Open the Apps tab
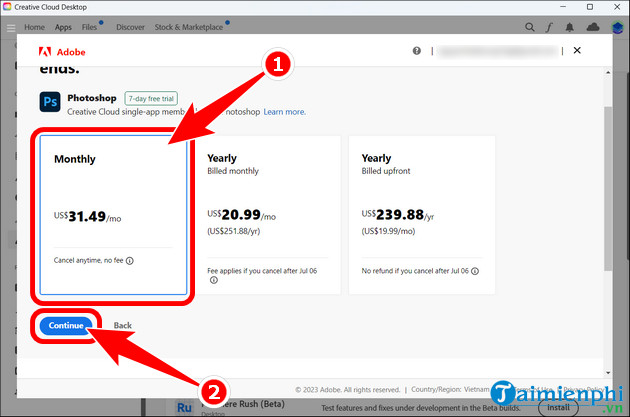Screen dimensions: 630x417 [63, 27]
